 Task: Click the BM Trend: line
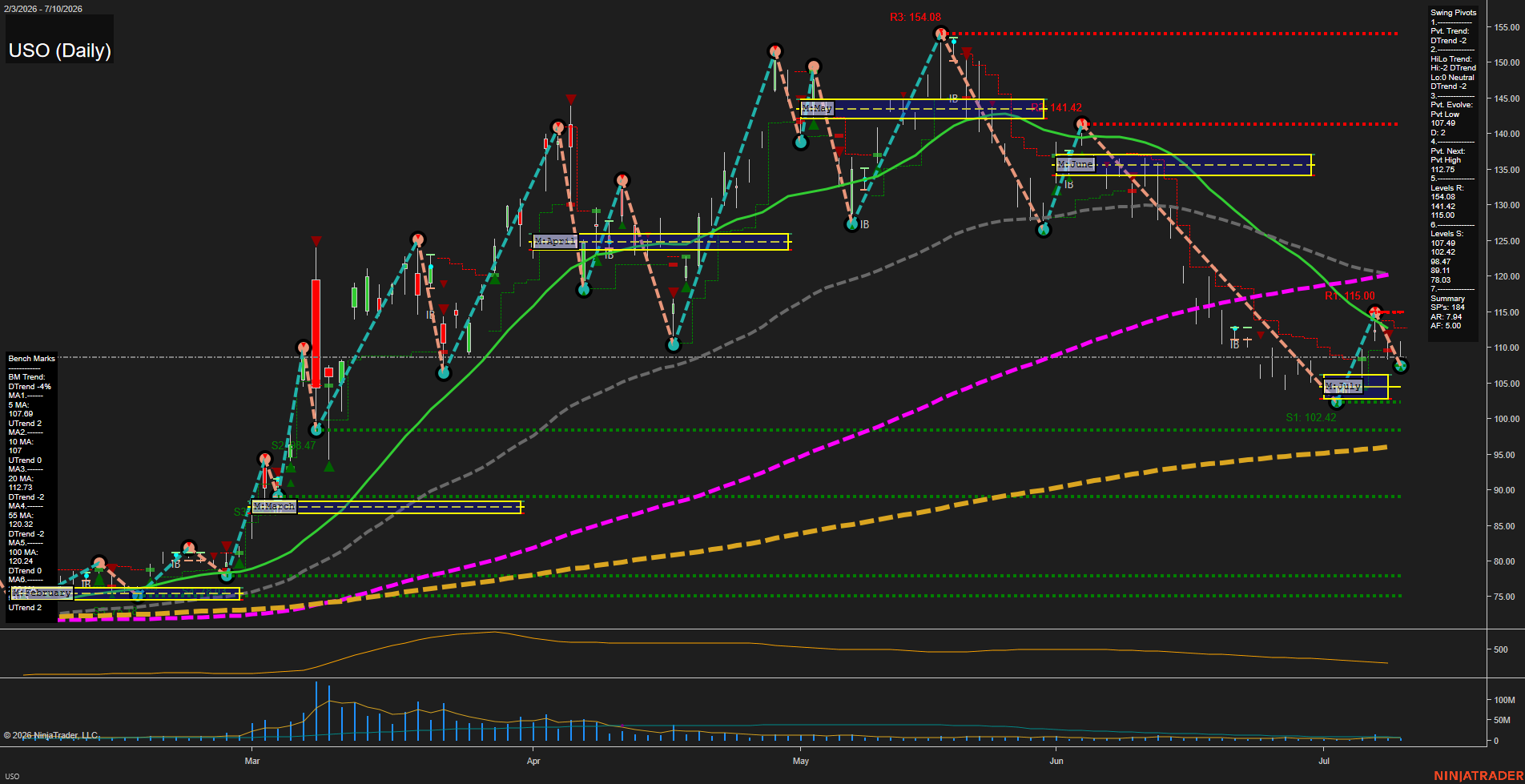click(27, 377)
